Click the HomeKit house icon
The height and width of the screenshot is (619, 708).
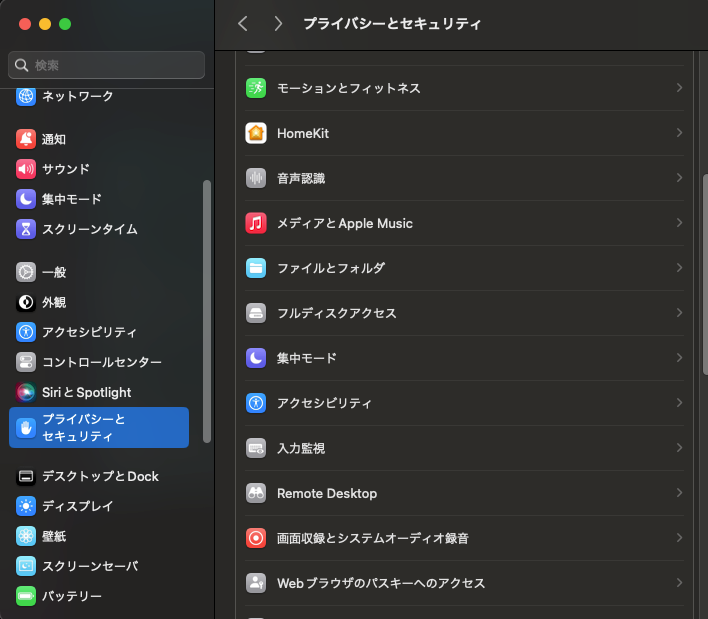[x=256, y=133]
